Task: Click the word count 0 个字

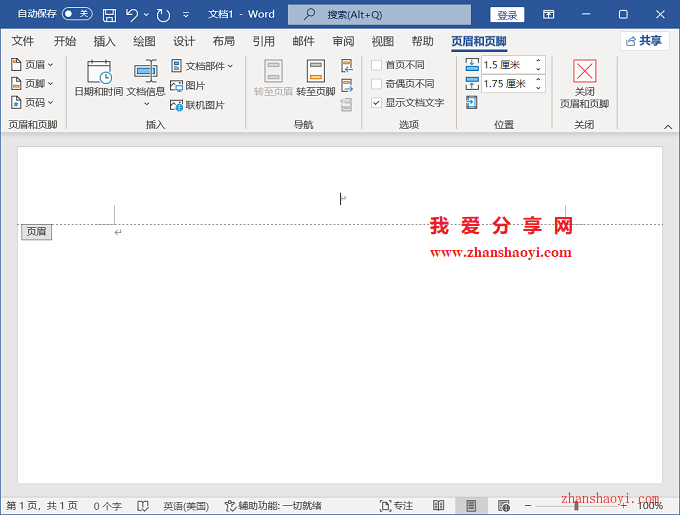Action: [108, 505]
